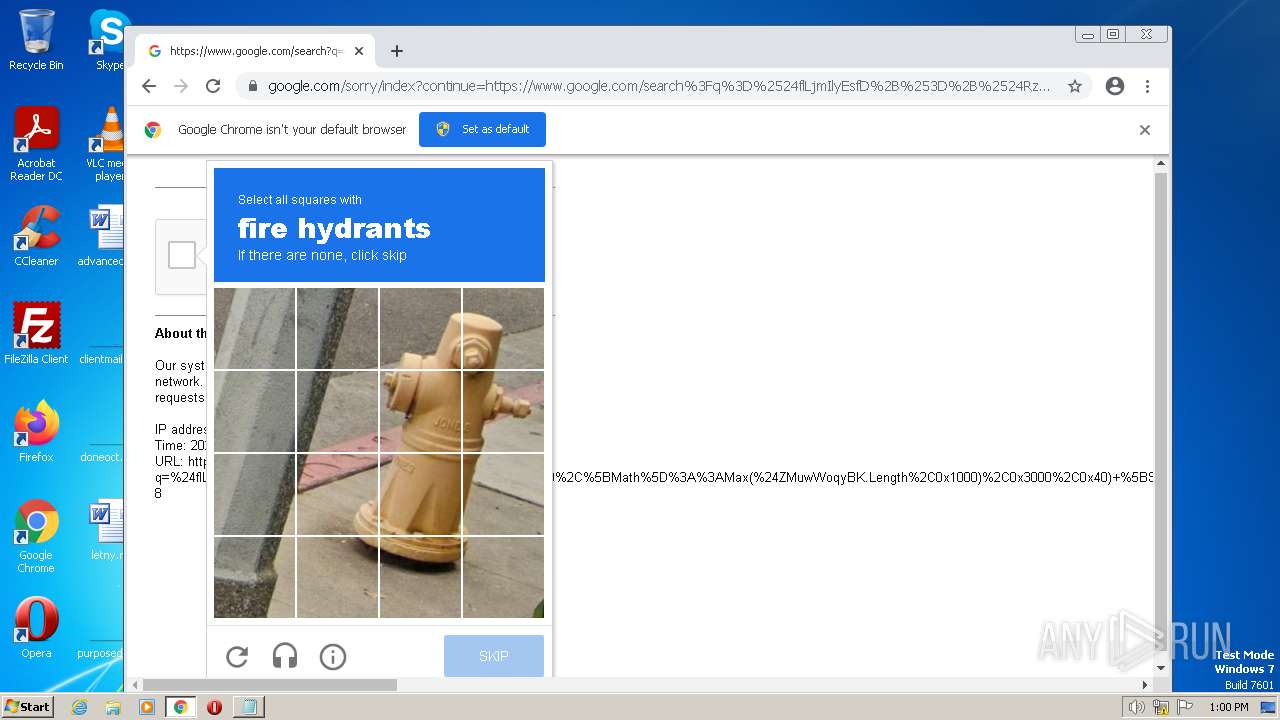Screen dimensions: 1280x720
Task: Click volume icon in system tray
Action: click(x=1136, y=707)
